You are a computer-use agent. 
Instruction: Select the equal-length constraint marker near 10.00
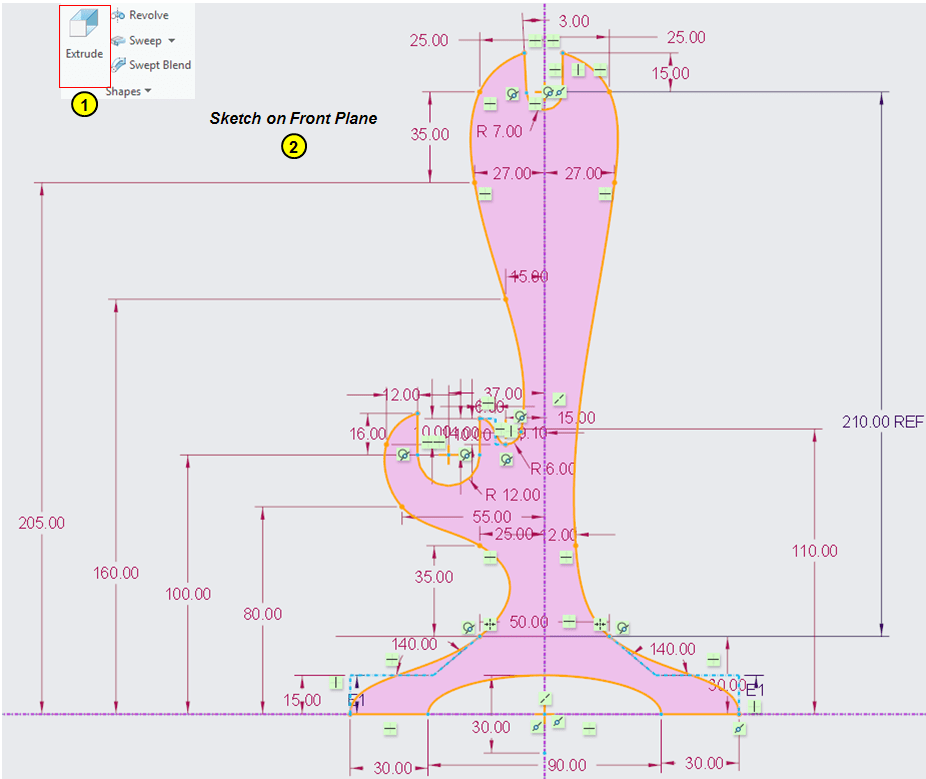(x=433, y=440)
